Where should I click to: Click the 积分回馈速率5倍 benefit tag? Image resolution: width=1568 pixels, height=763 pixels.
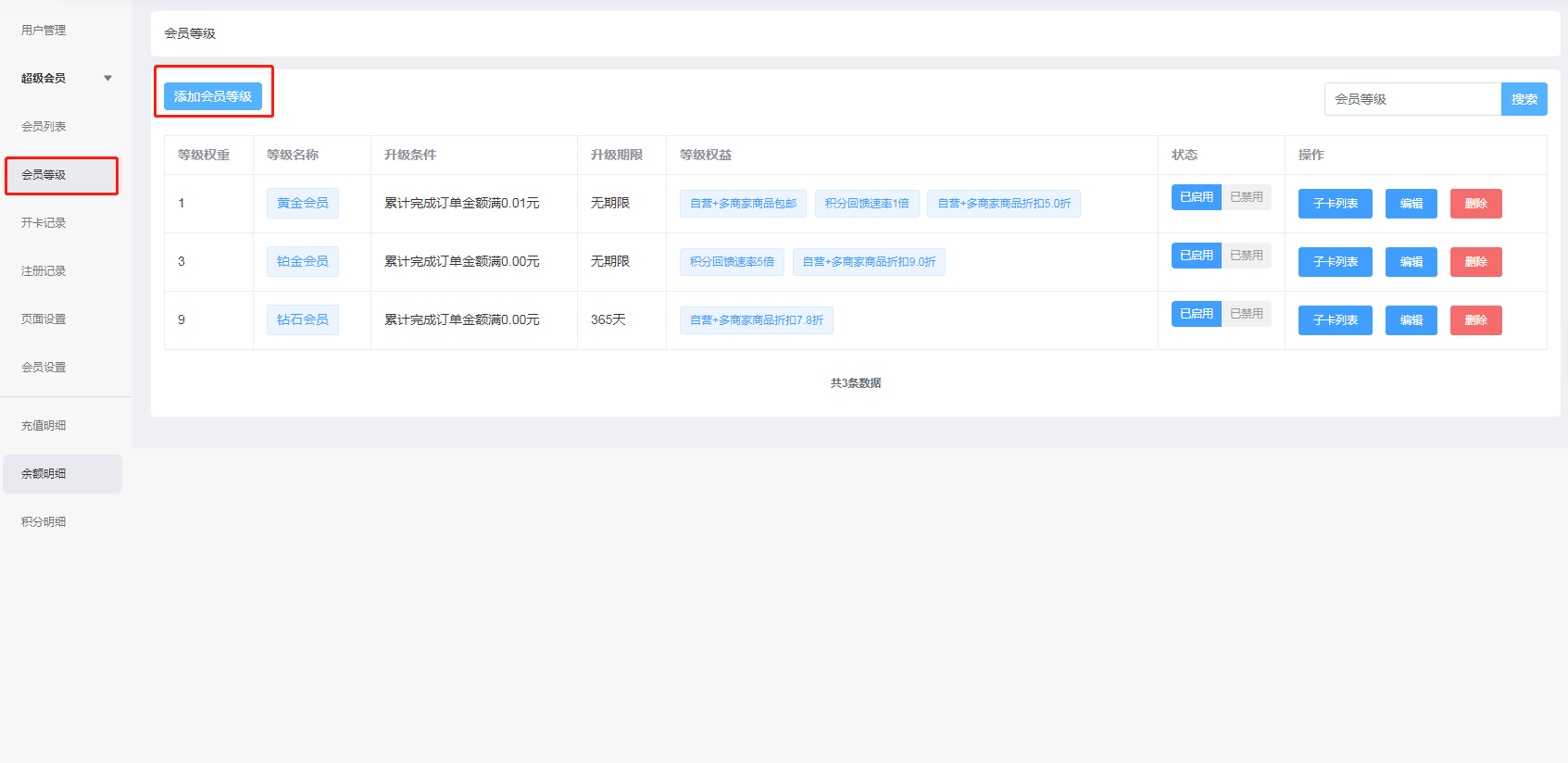click(x=732, y=262)
